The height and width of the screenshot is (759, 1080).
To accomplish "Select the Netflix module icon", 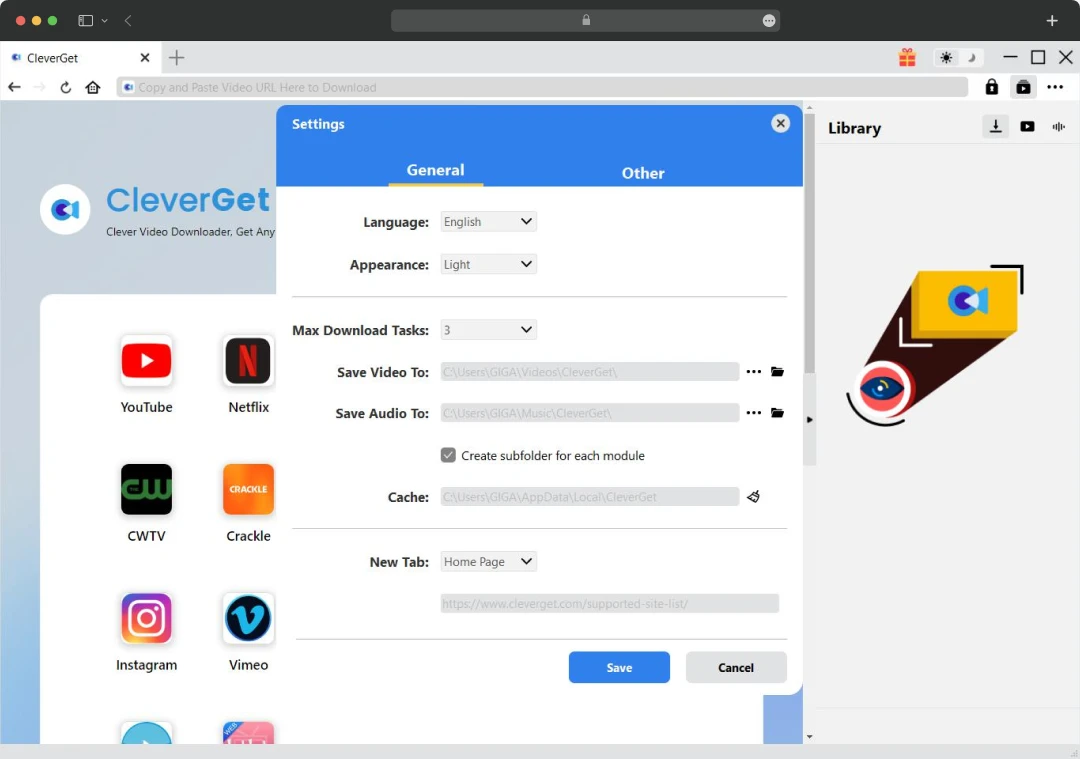I will click(247, 361).
